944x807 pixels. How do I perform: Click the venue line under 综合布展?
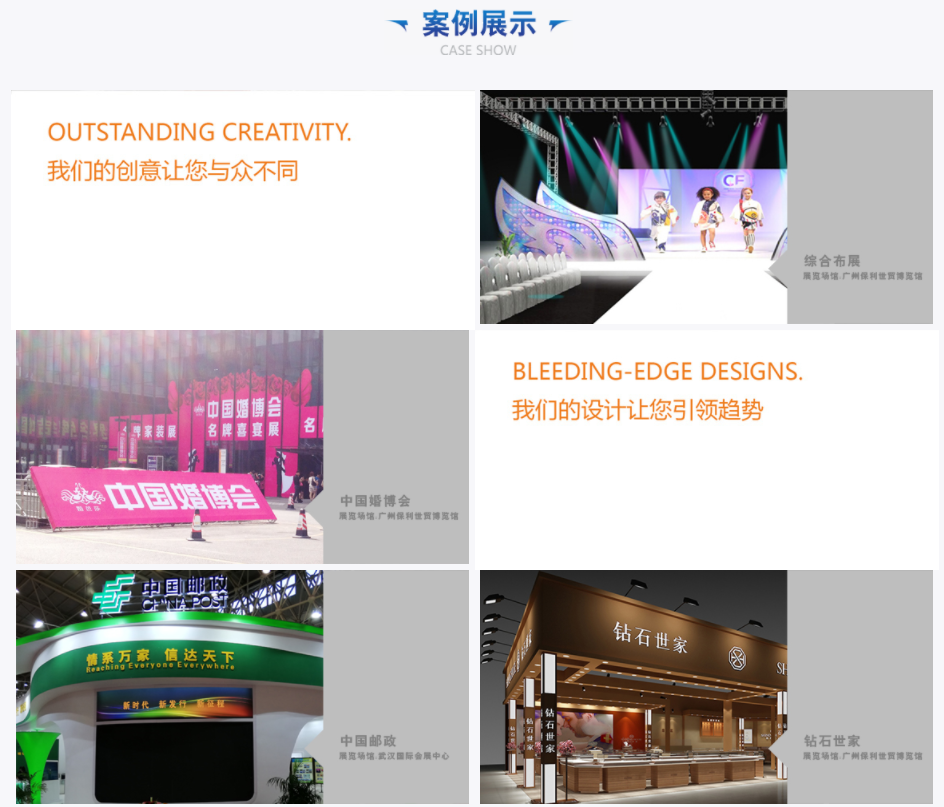862,276
